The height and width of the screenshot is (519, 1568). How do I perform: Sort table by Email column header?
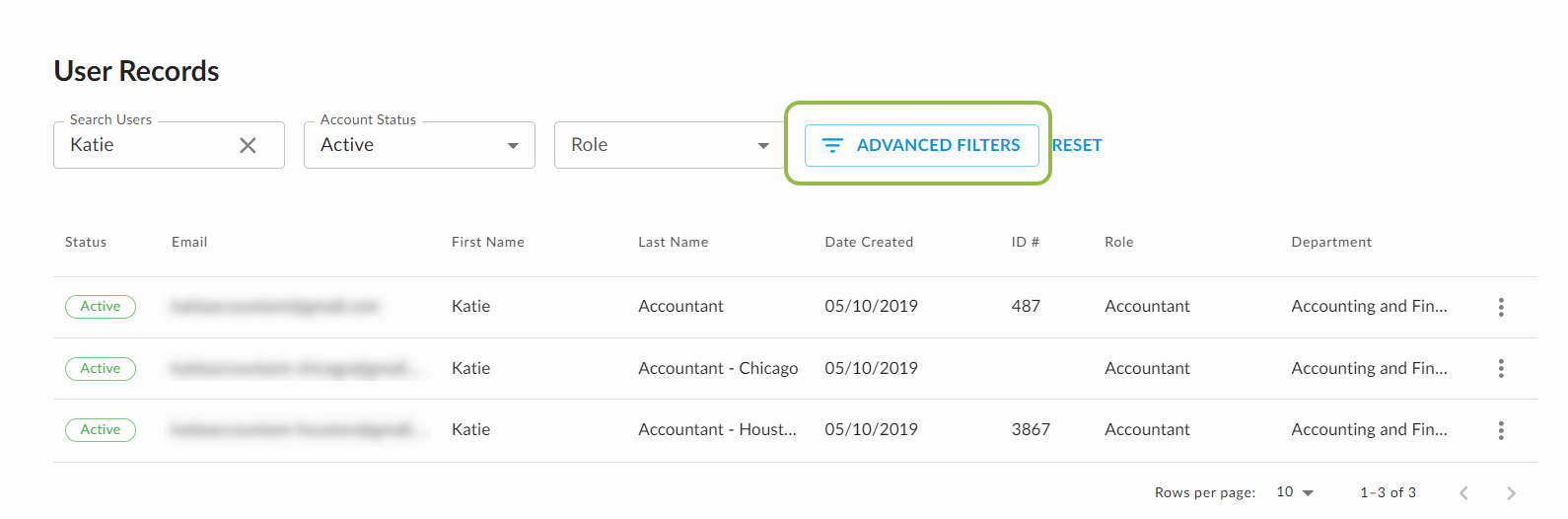(189, 242)
